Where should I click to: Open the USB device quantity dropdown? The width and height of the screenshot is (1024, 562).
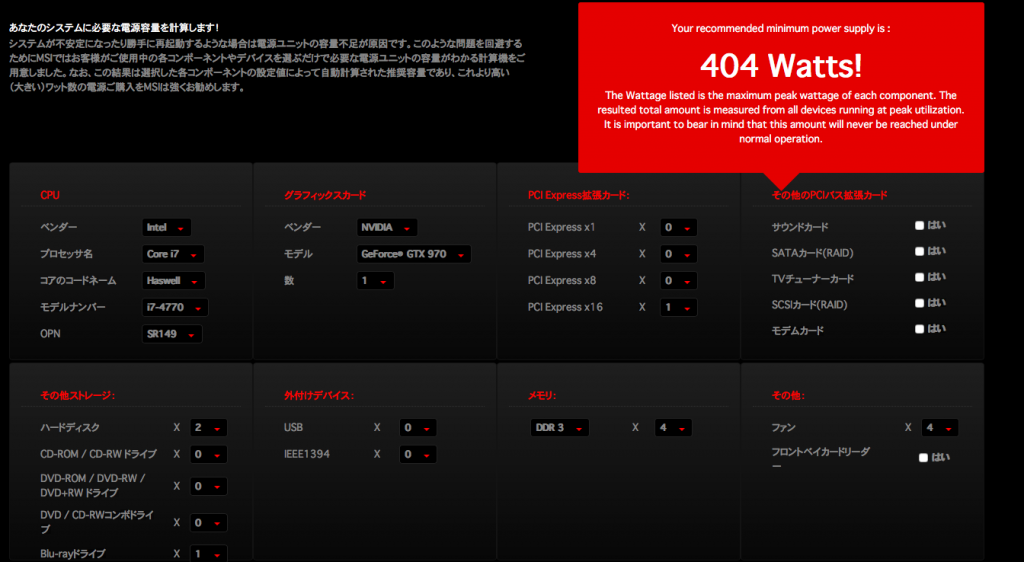click(418, 428)
